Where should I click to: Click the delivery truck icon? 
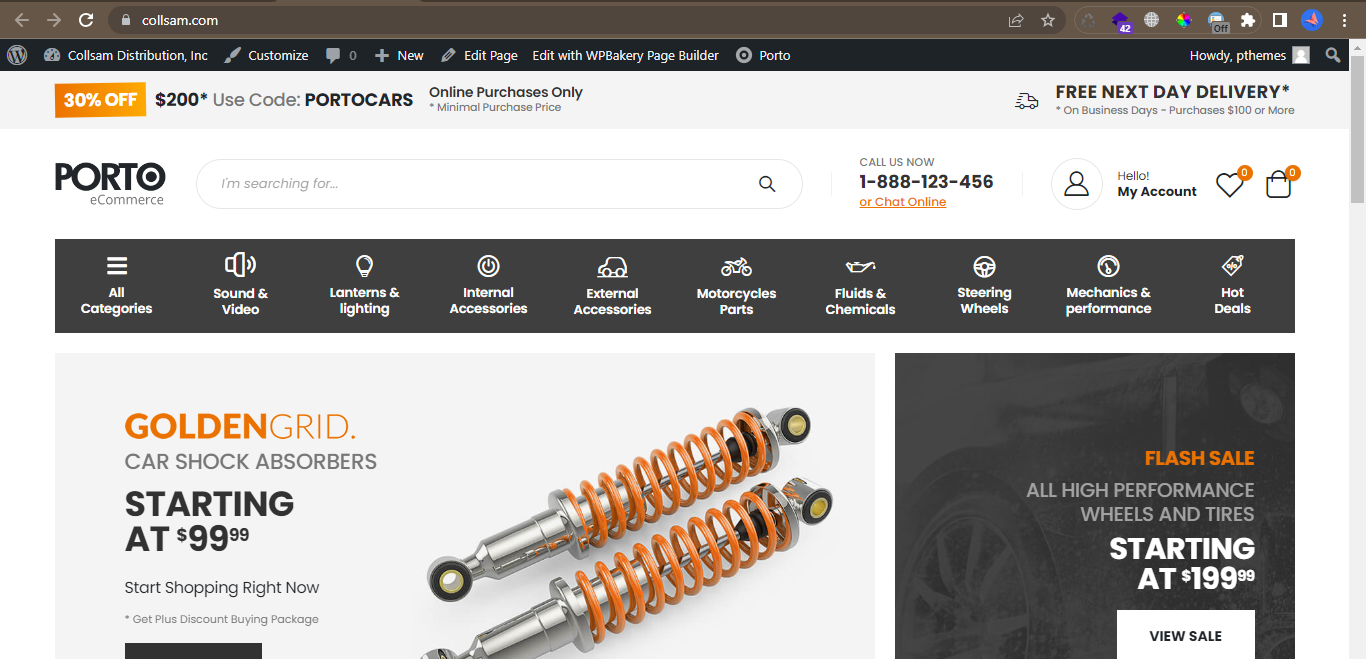coord(1026,101)
